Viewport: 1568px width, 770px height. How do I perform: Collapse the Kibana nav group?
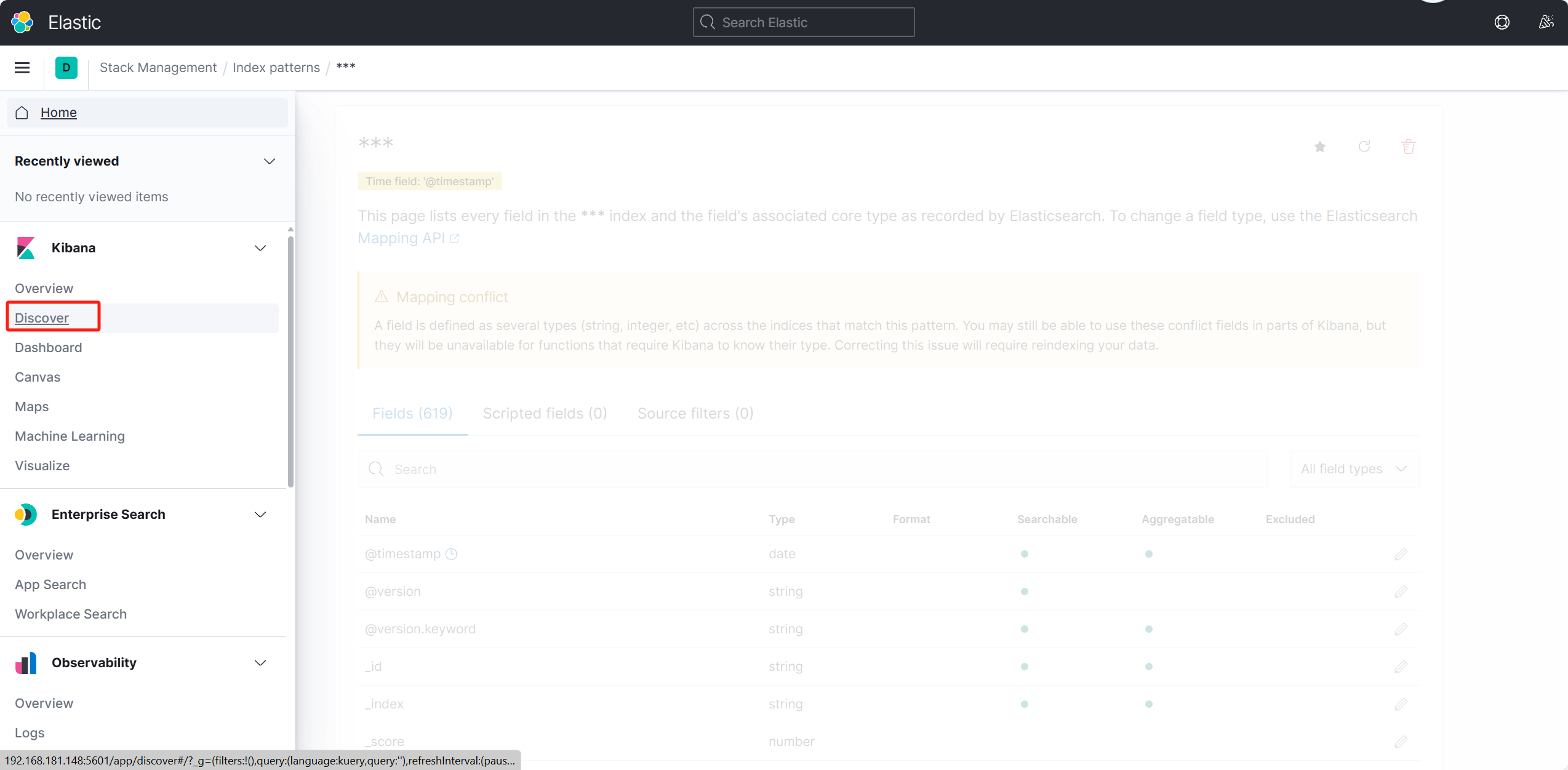[260, 248]
